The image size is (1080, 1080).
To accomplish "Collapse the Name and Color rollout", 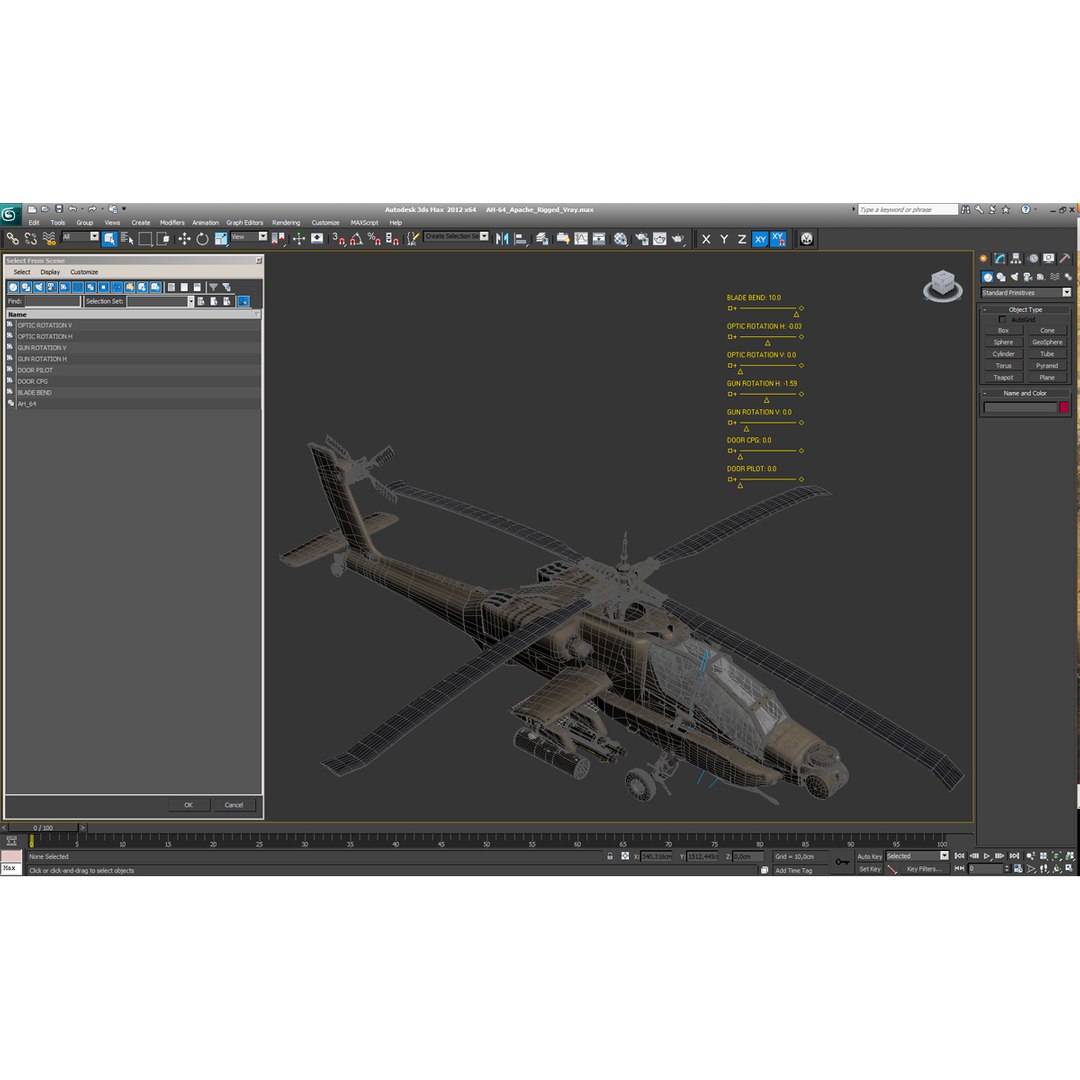I will coord(1025,393).
